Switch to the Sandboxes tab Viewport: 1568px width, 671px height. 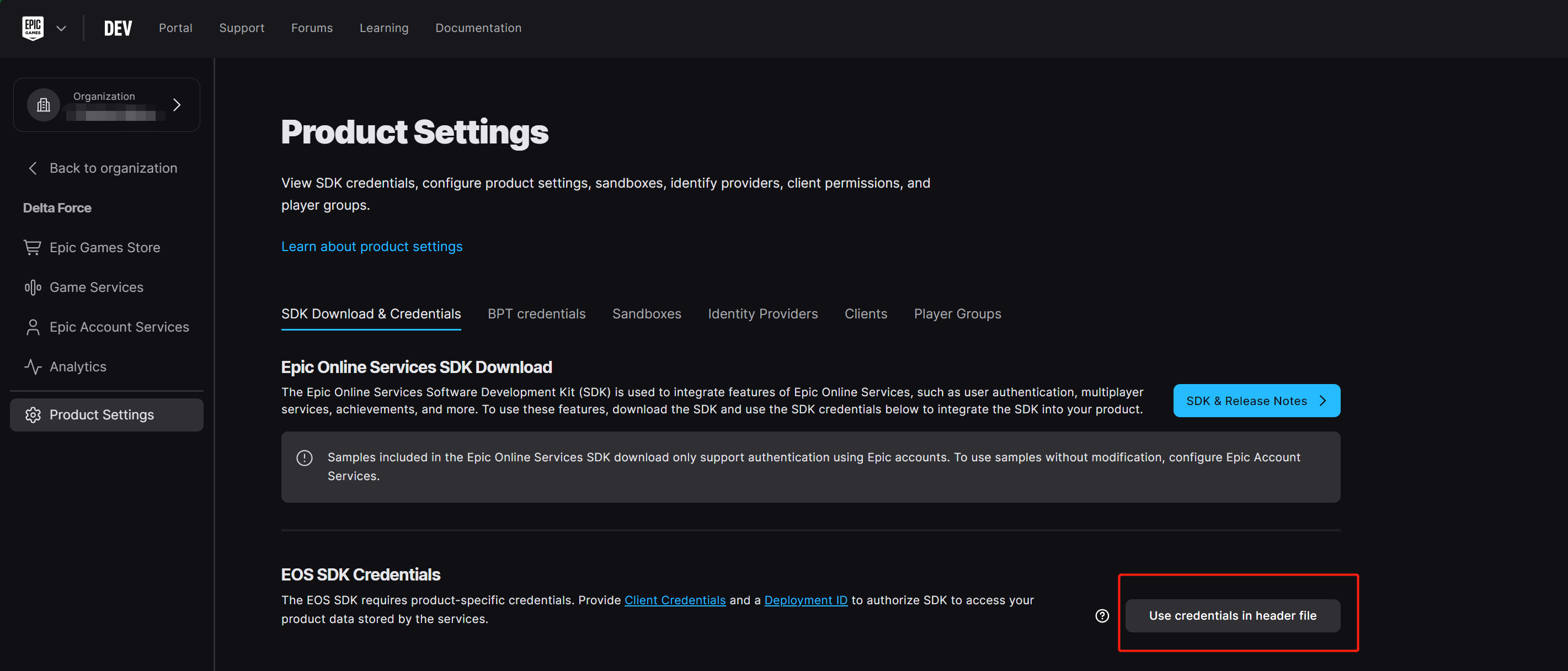pos(647,313)
